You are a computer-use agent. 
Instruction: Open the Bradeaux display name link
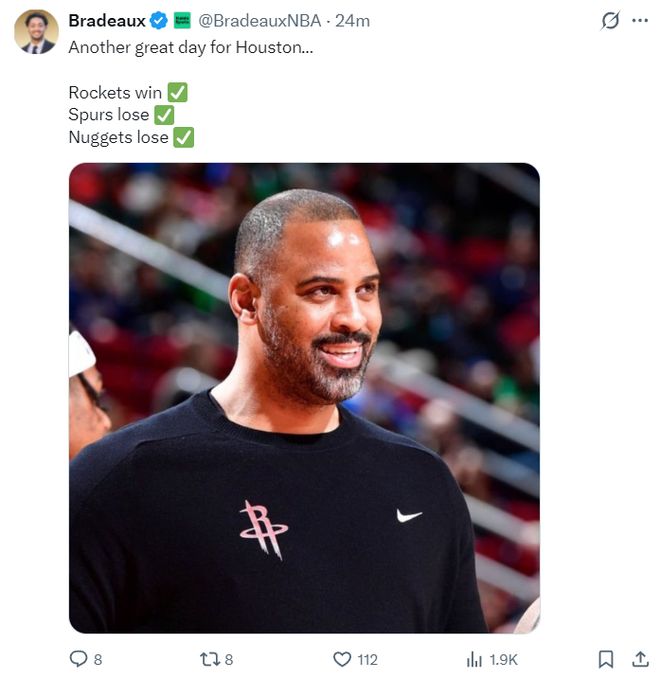[x=107, y=21]
